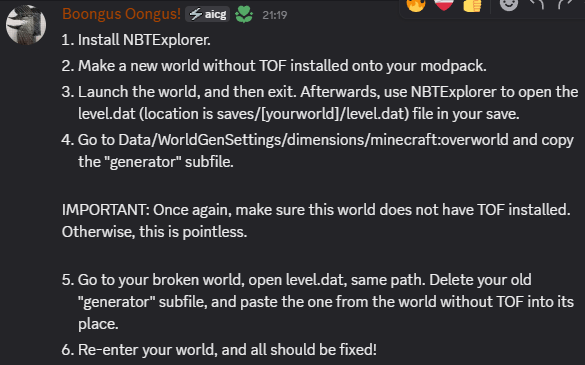The height and width of the screenshot is (365, 585).
Task: Open the author's avatar picture
Action: (26, 25)
